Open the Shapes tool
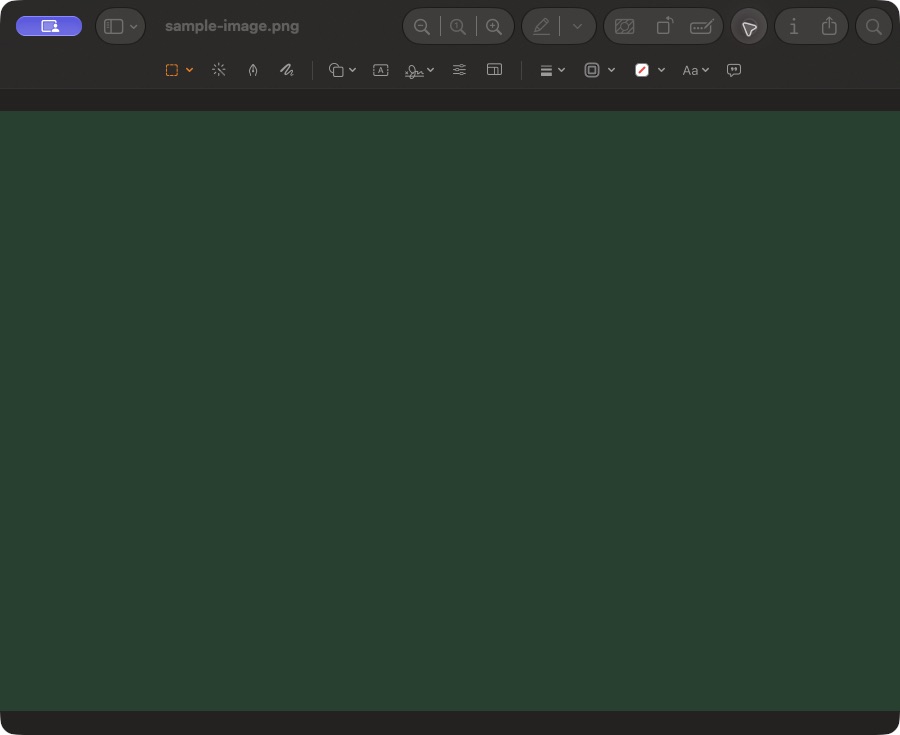This screenshot has width=900, height=735. point(336,70)
